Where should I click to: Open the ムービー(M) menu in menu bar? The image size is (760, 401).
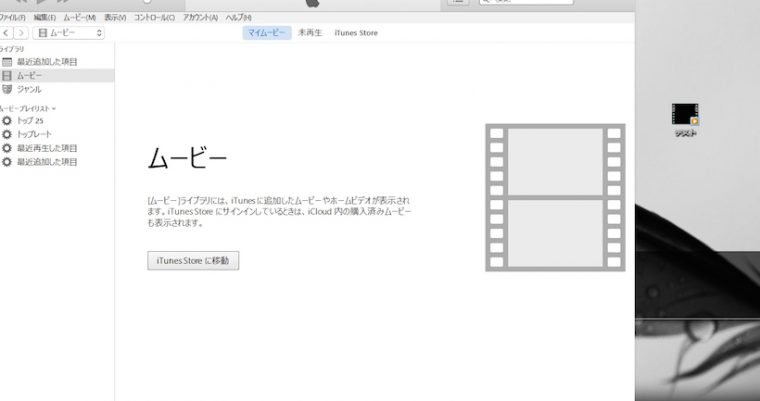pos(79,17)
